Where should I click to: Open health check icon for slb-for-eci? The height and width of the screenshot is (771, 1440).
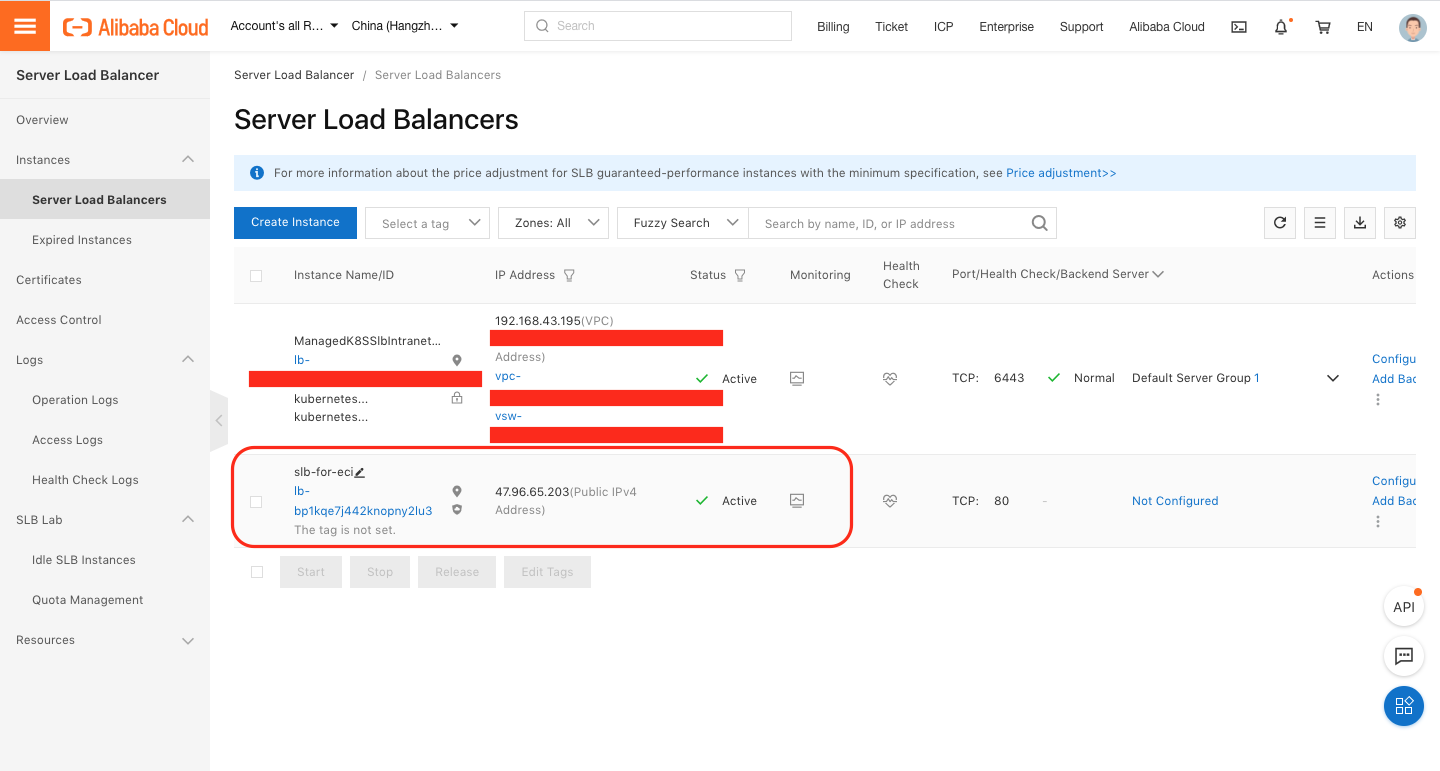890,501
